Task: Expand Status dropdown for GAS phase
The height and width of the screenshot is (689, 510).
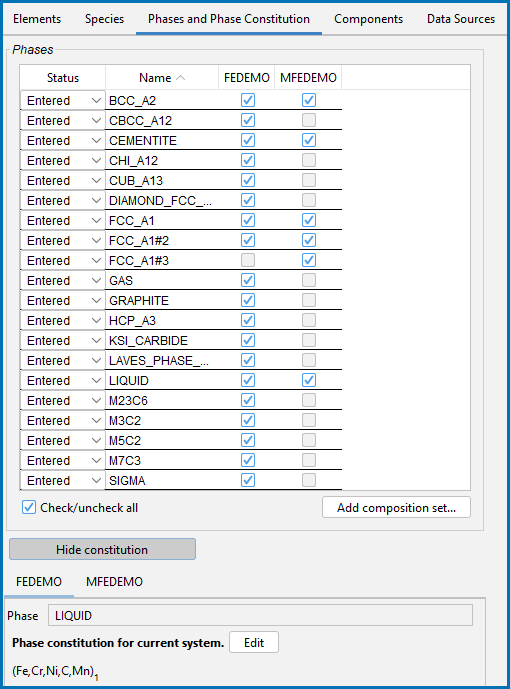Action: [62, 280]
